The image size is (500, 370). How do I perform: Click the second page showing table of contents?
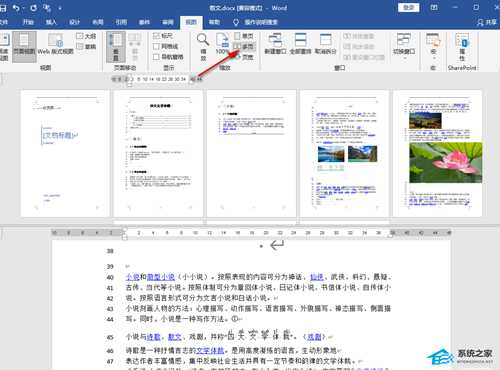pos(158,153)
